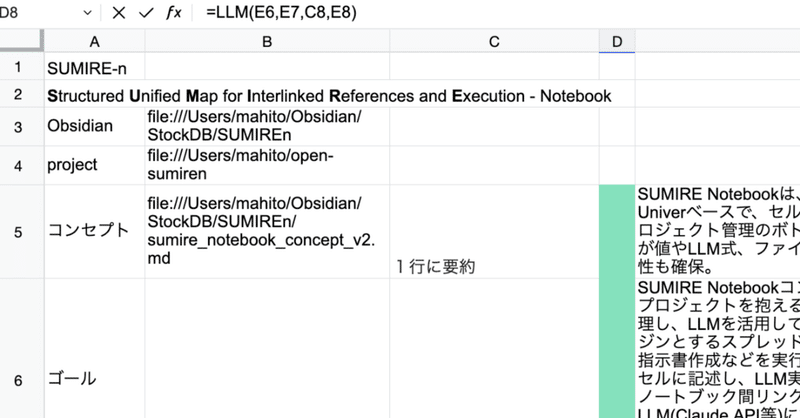
Task: Select column C header
Action: (494, 41)
